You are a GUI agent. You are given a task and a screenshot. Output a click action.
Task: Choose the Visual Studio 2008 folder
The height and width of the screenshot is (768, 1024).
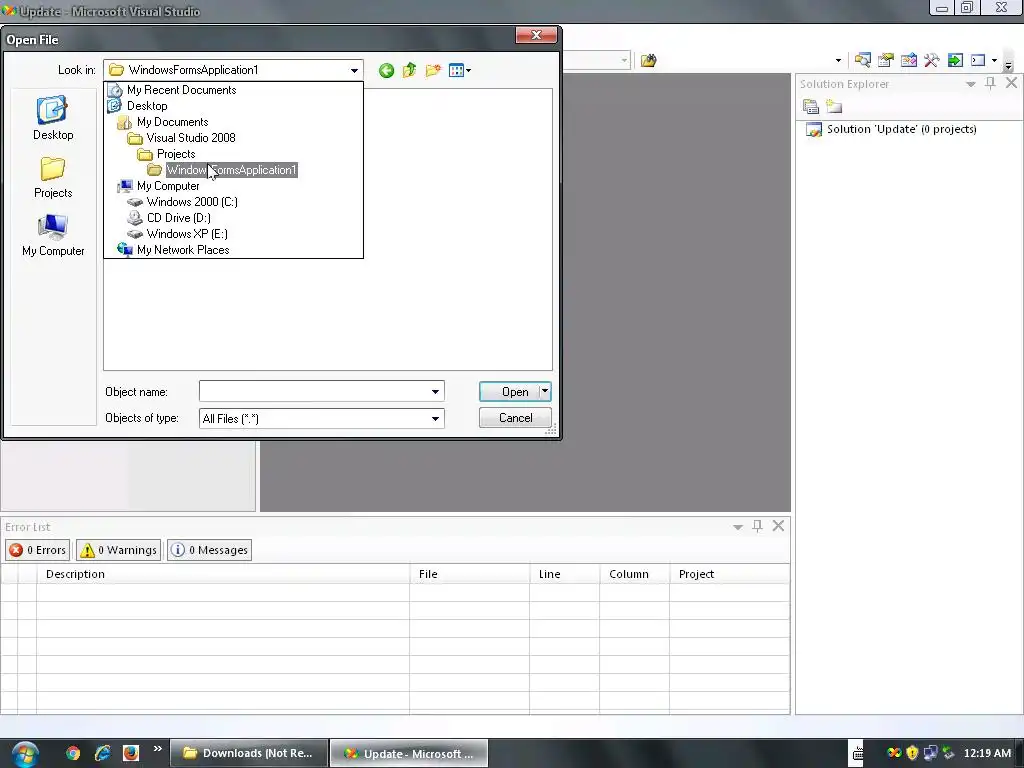coord(191,138)
